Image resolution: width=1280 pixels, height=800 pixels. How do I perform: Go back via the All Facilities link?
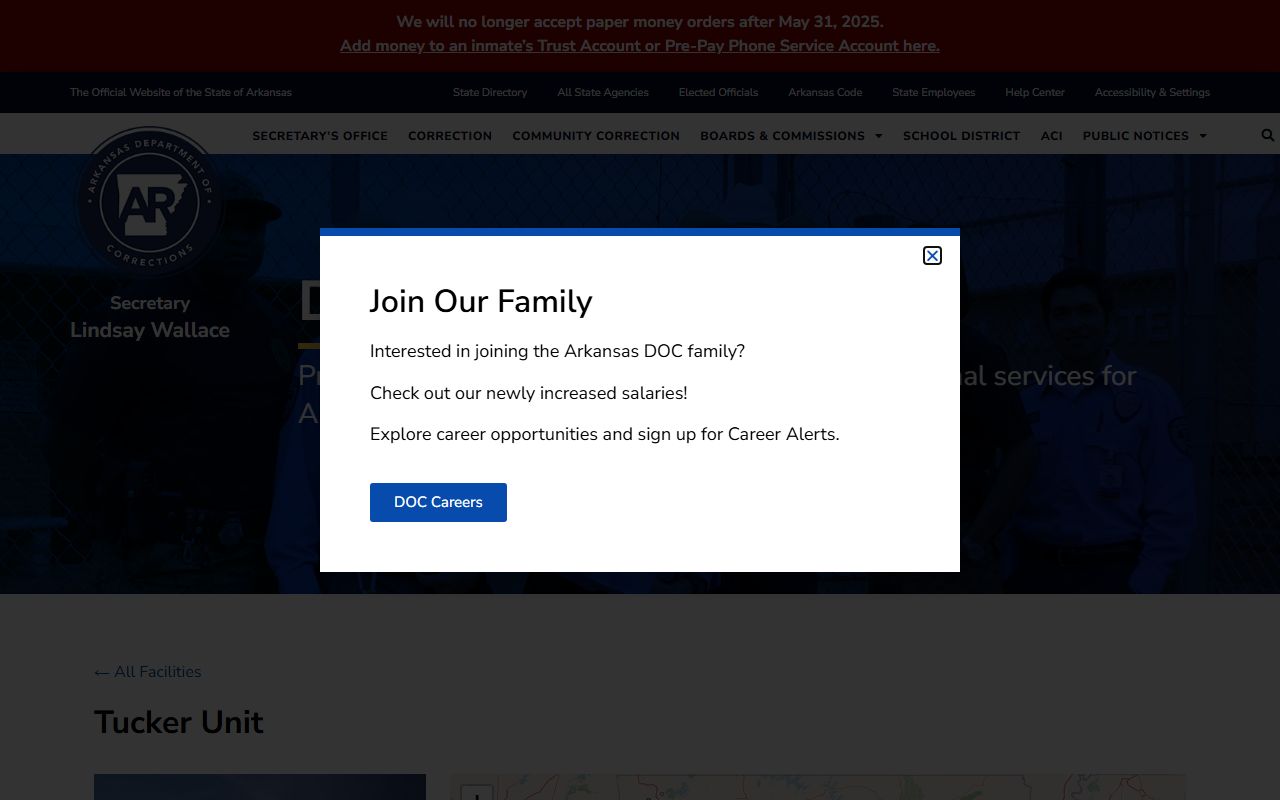(x=148, y=672)
